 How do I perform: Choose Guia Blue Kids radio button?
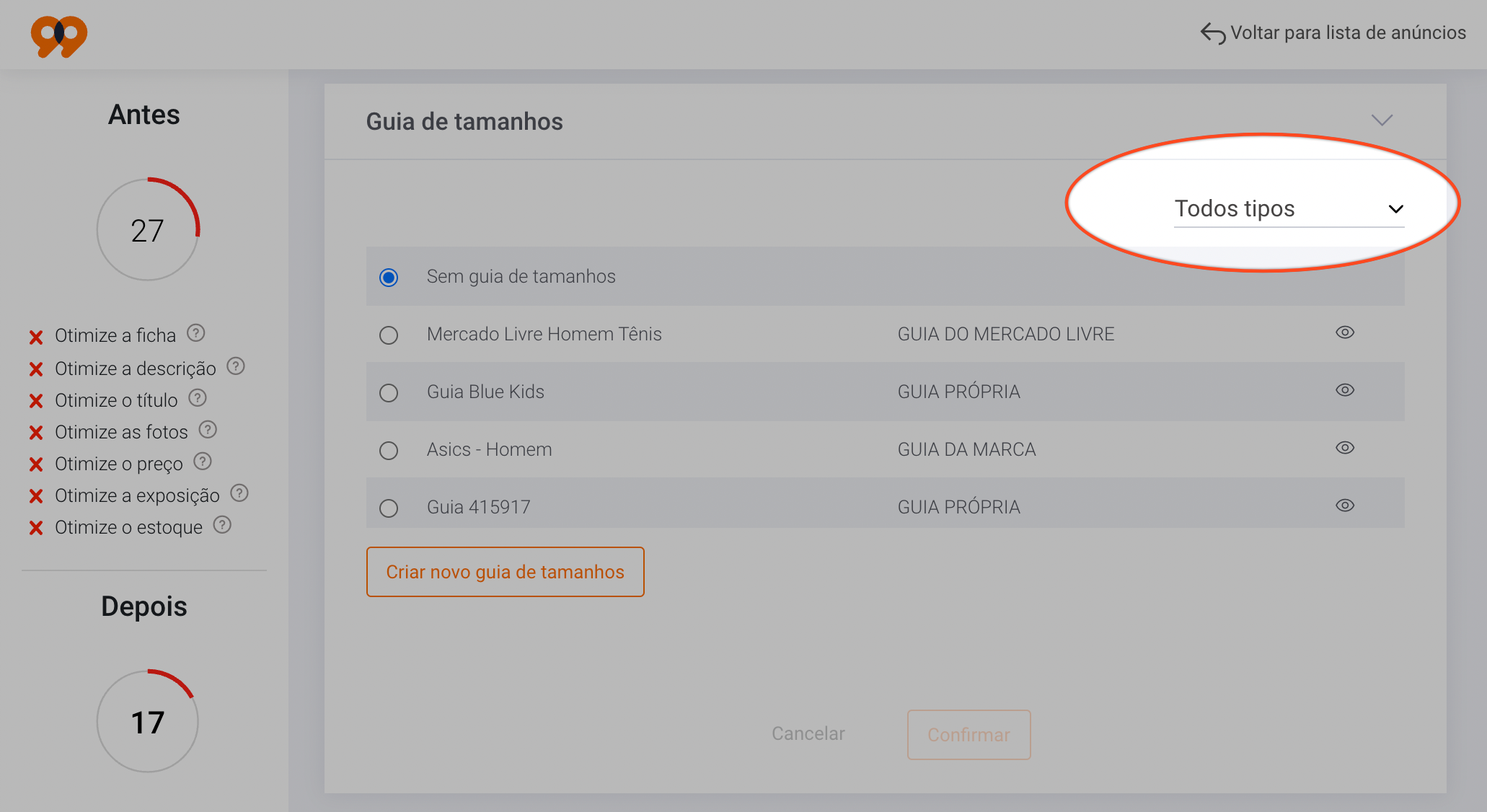click(x=389, y=393)
